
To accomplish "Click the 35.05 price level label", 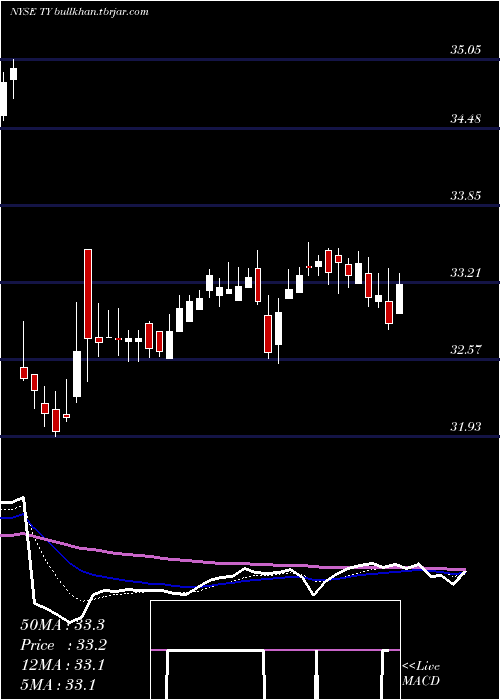I will click(x=466, y=50).
